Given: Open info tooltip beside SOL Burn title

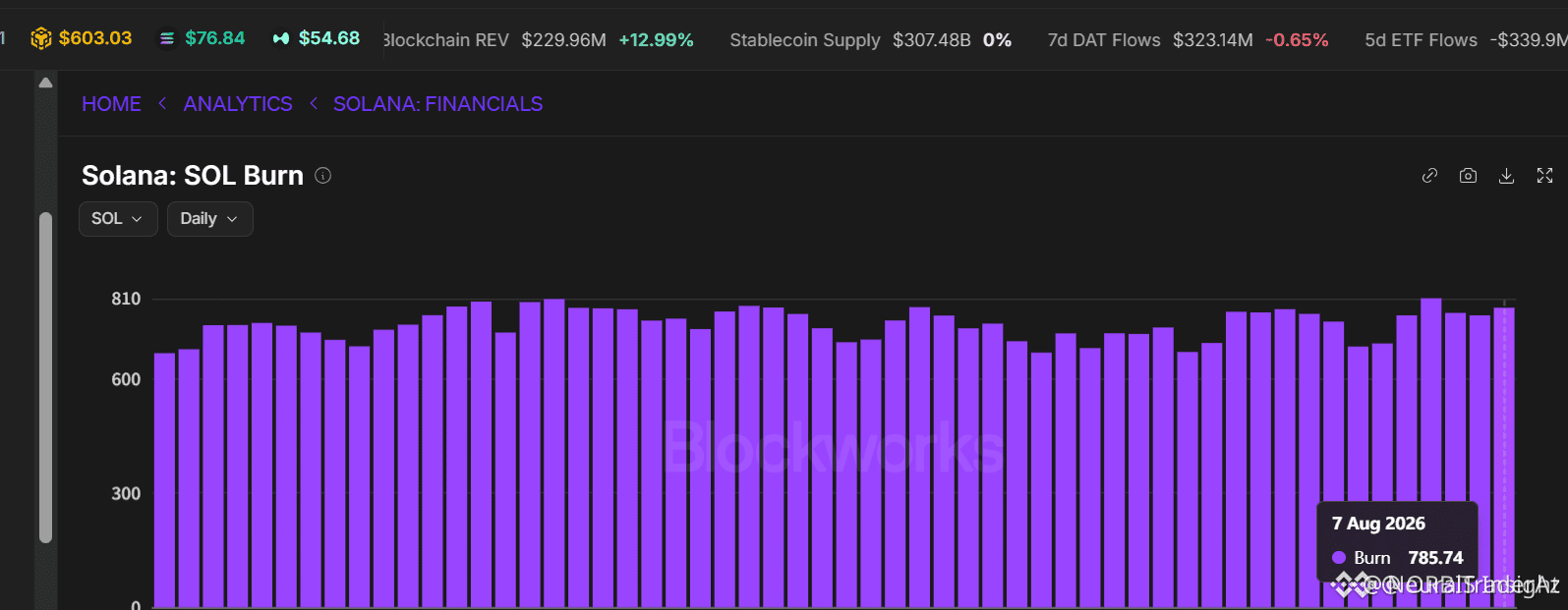Looking at the screenshot, I should (322, 176).
